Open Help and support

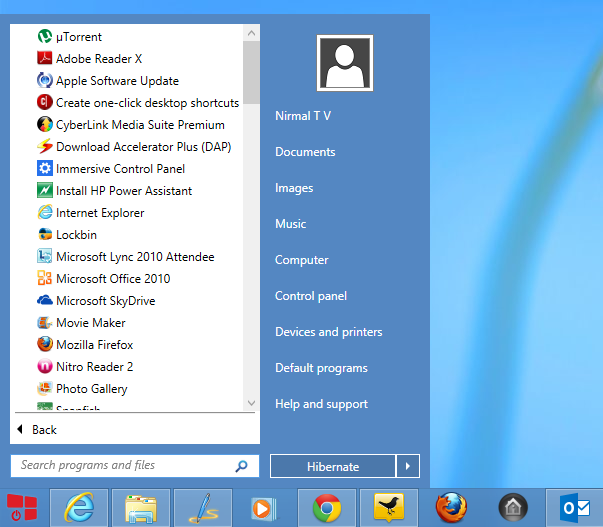click(x=321, y=404)
